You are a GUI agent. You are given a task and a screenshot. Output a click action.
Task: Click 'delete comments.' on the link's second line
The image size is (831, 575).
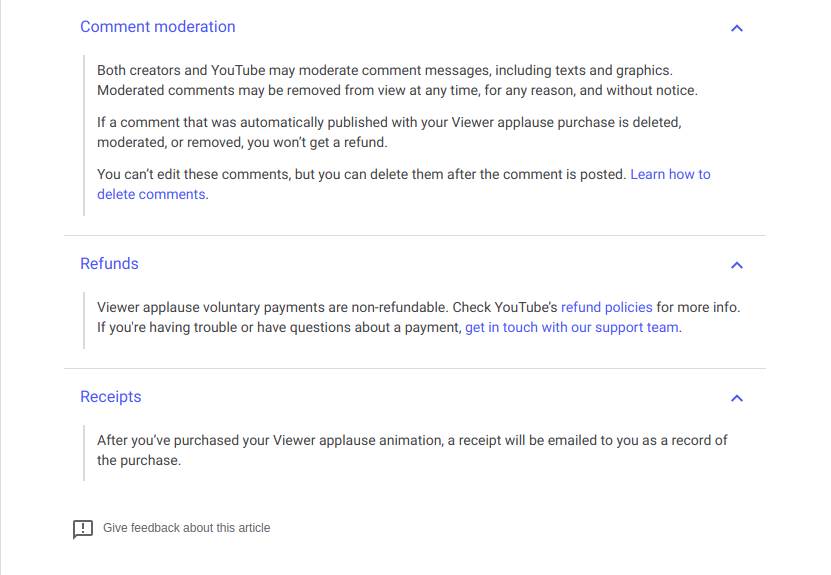(x=151, y=194)
